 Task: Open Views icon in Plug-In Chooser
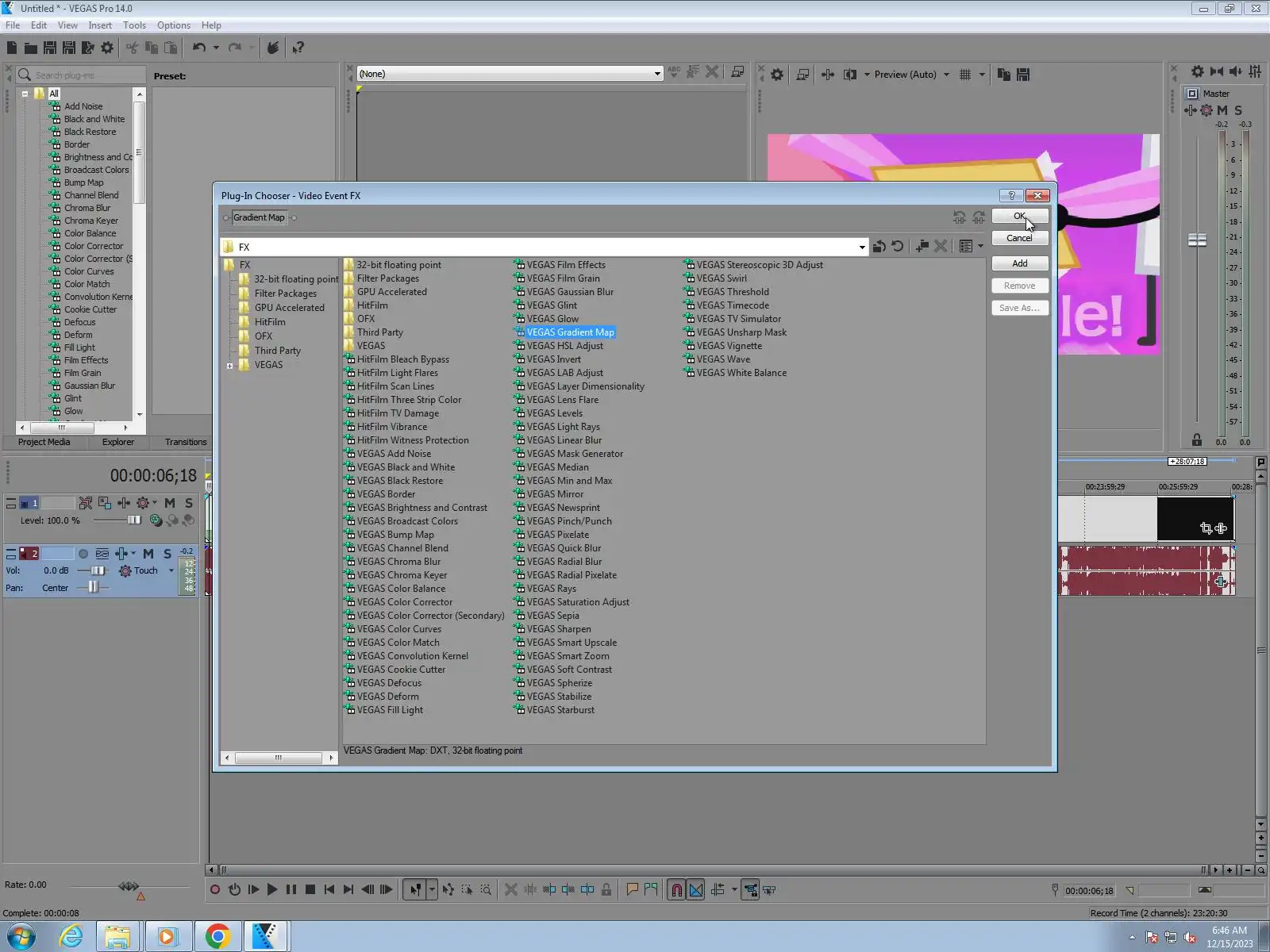pos(966,247)
